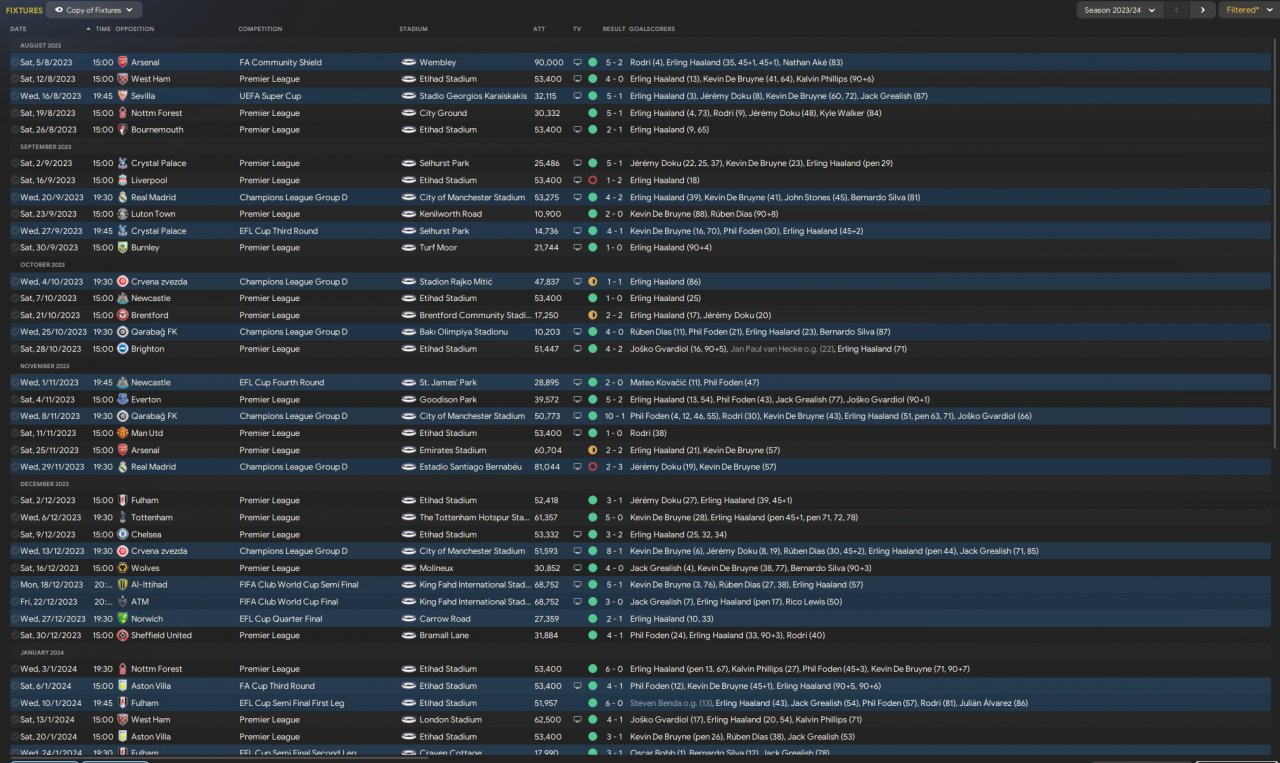The width and height of the screenshot is (1280, 763).
Task: Open the FA Community Shield competition link
Action: [x=281, y=63]
